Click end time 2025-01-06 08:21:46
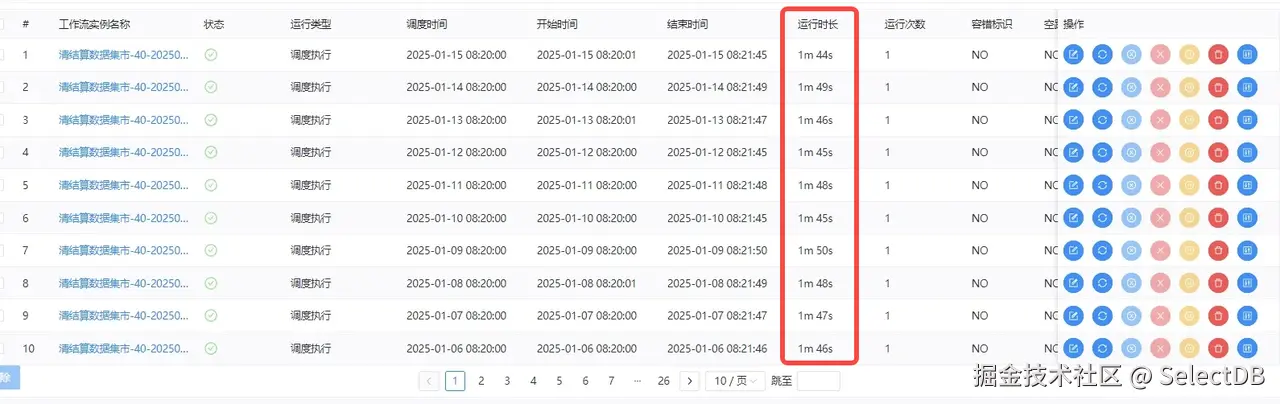 [x=717, y=348]
